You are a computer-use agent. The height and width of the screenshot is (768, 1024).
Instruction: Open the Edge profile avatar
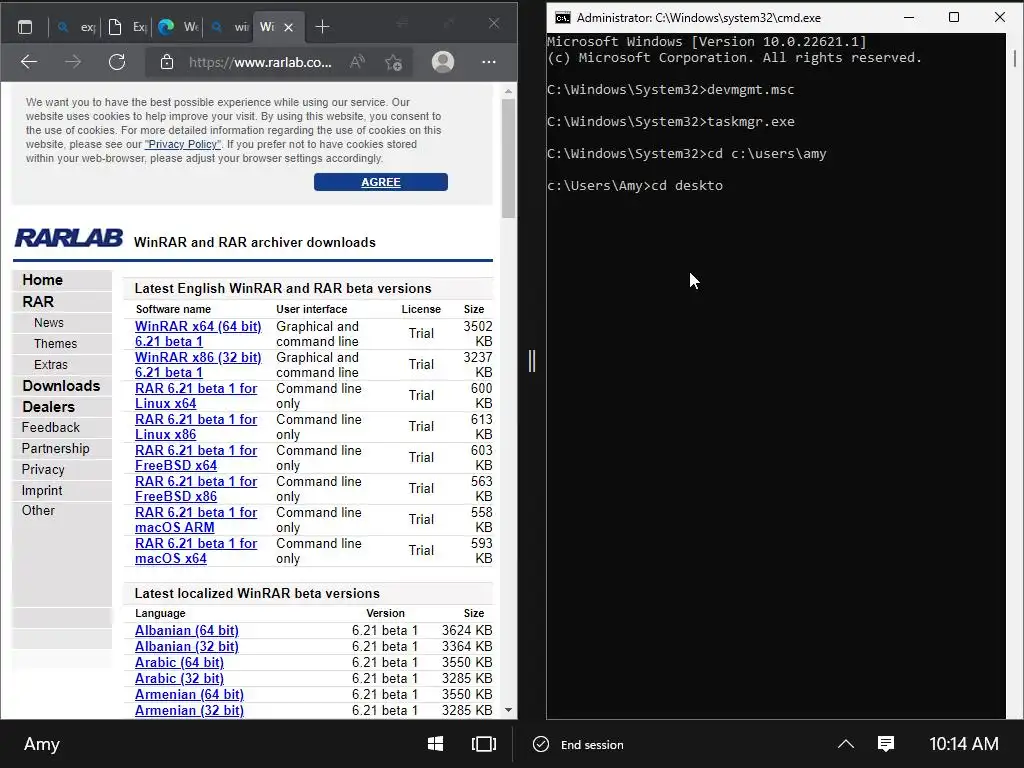(443, 62)
